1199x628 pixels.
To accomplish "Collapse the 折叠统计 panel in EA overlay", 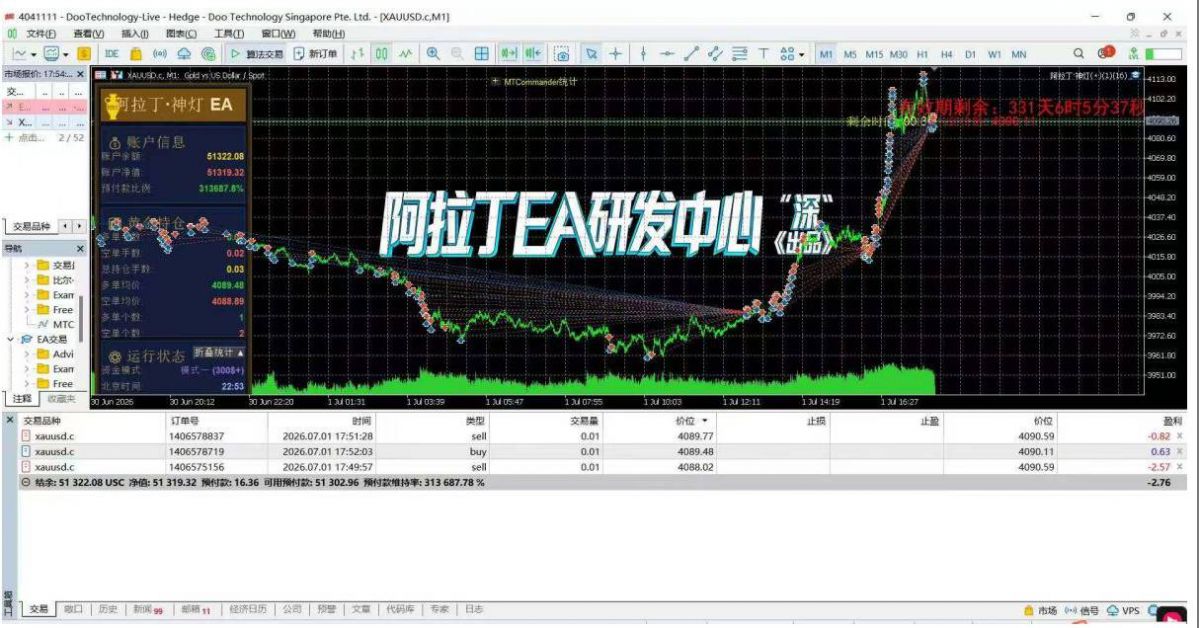I will [218, 353].
